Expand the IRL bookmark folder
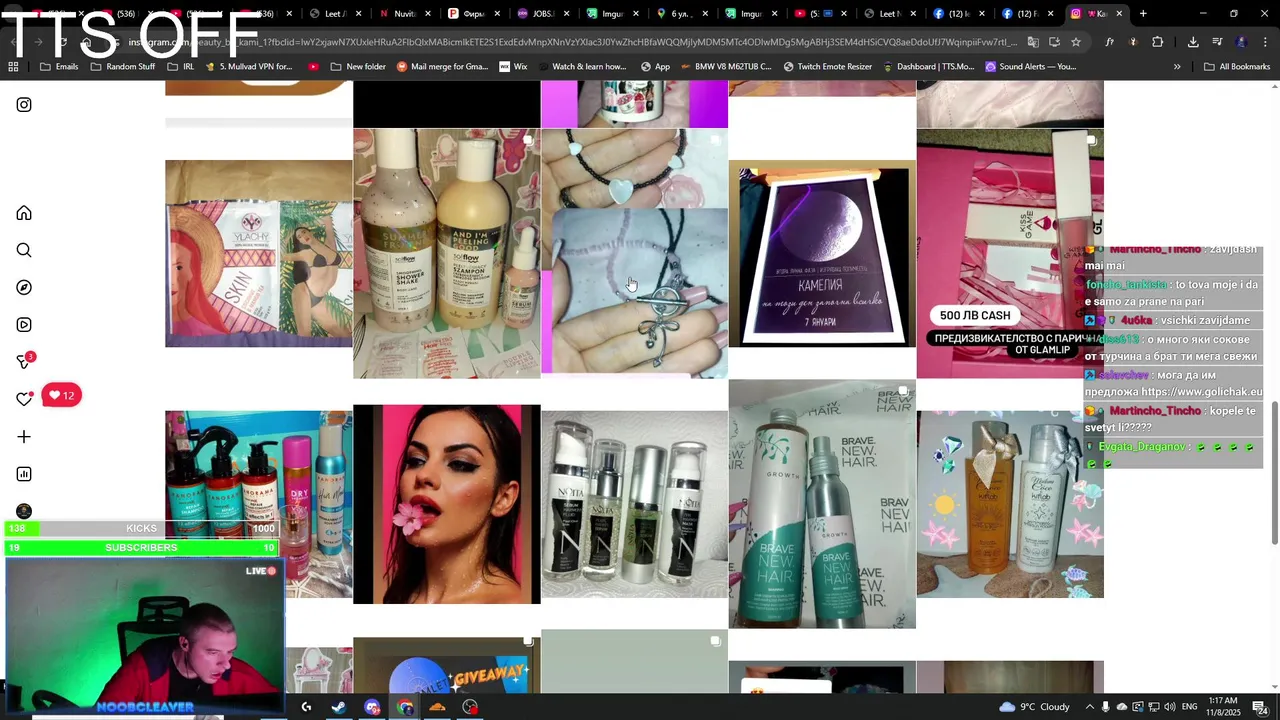Image resolution: width=1280 pixels, height=720 pixels. (181, 66)
